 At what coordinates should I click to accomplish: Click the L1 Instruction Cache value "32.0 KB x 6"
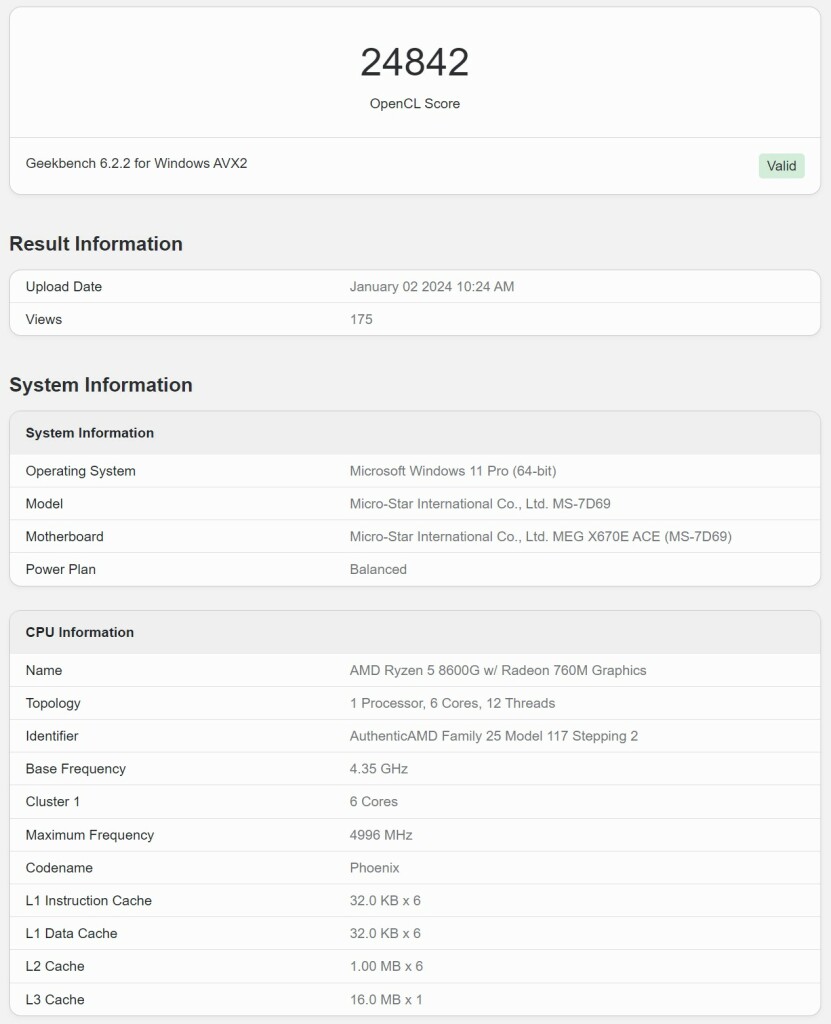coord(385,901)
